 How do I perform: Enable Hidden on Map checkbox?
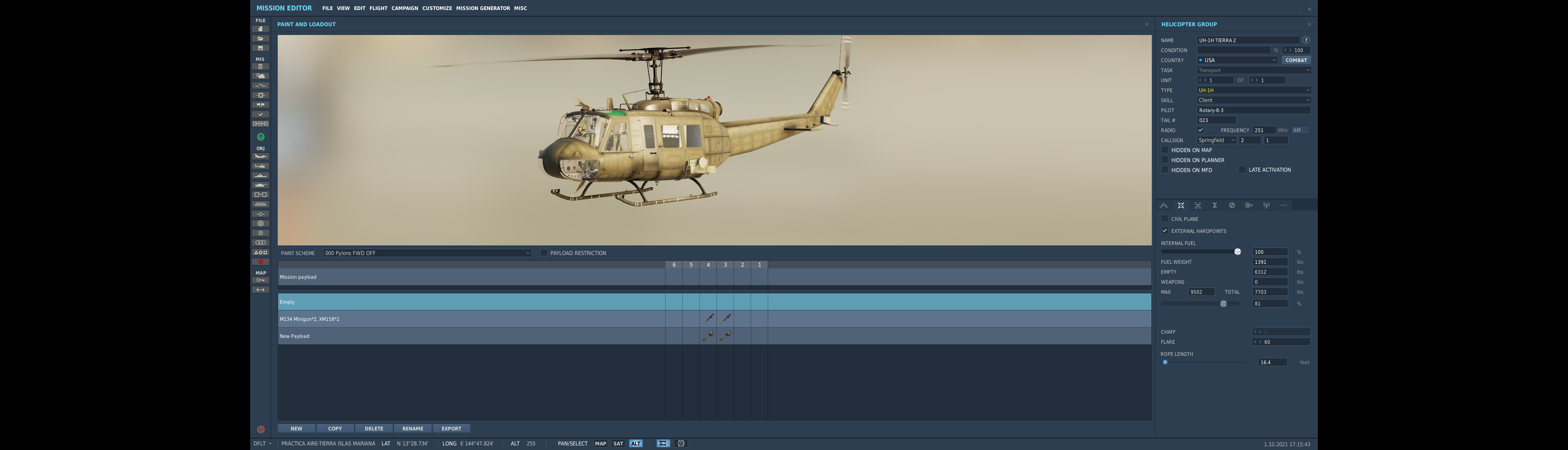[x=1164, y=150]
